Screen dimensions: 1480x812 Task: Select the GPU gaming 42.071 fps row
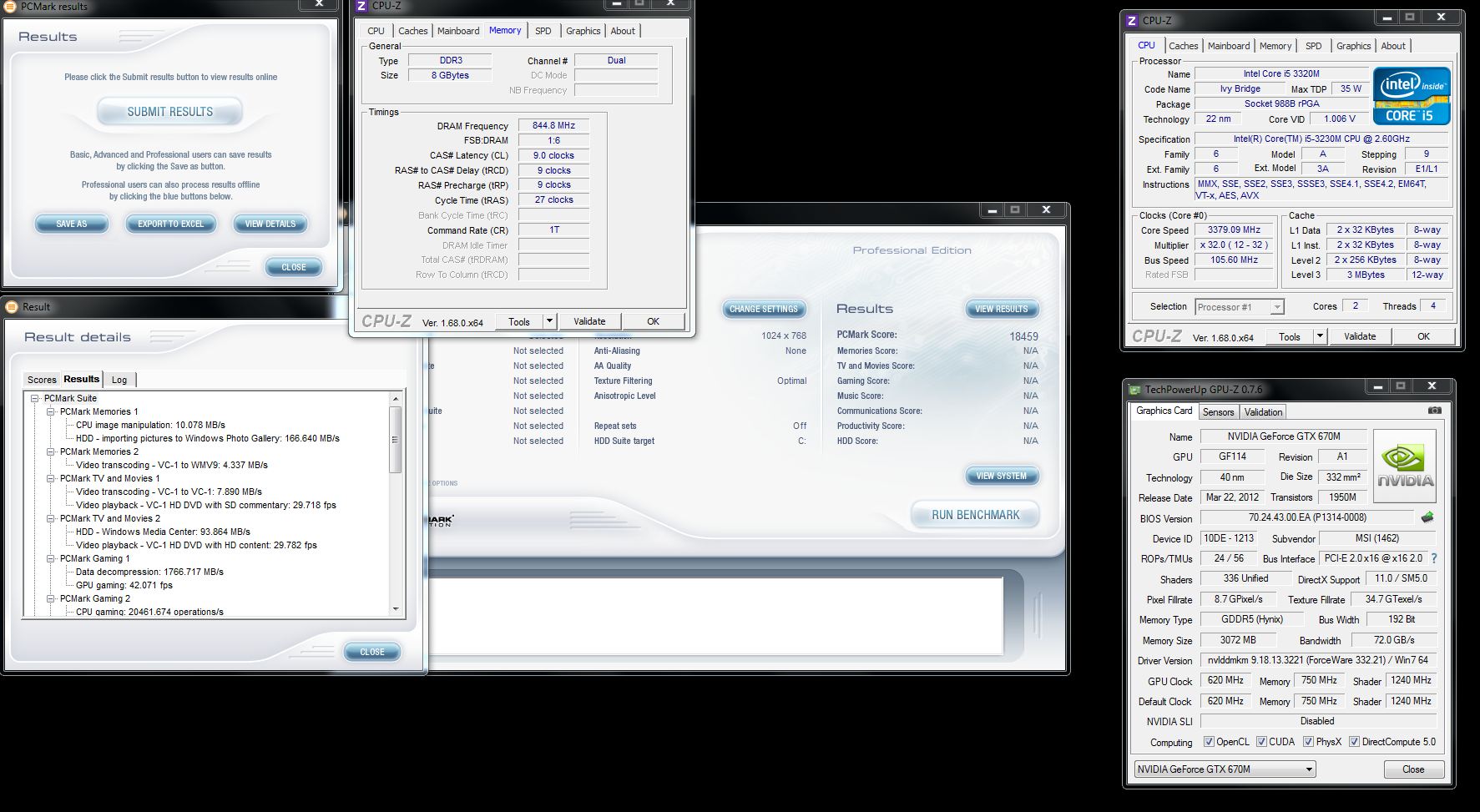tap(124, 586)
